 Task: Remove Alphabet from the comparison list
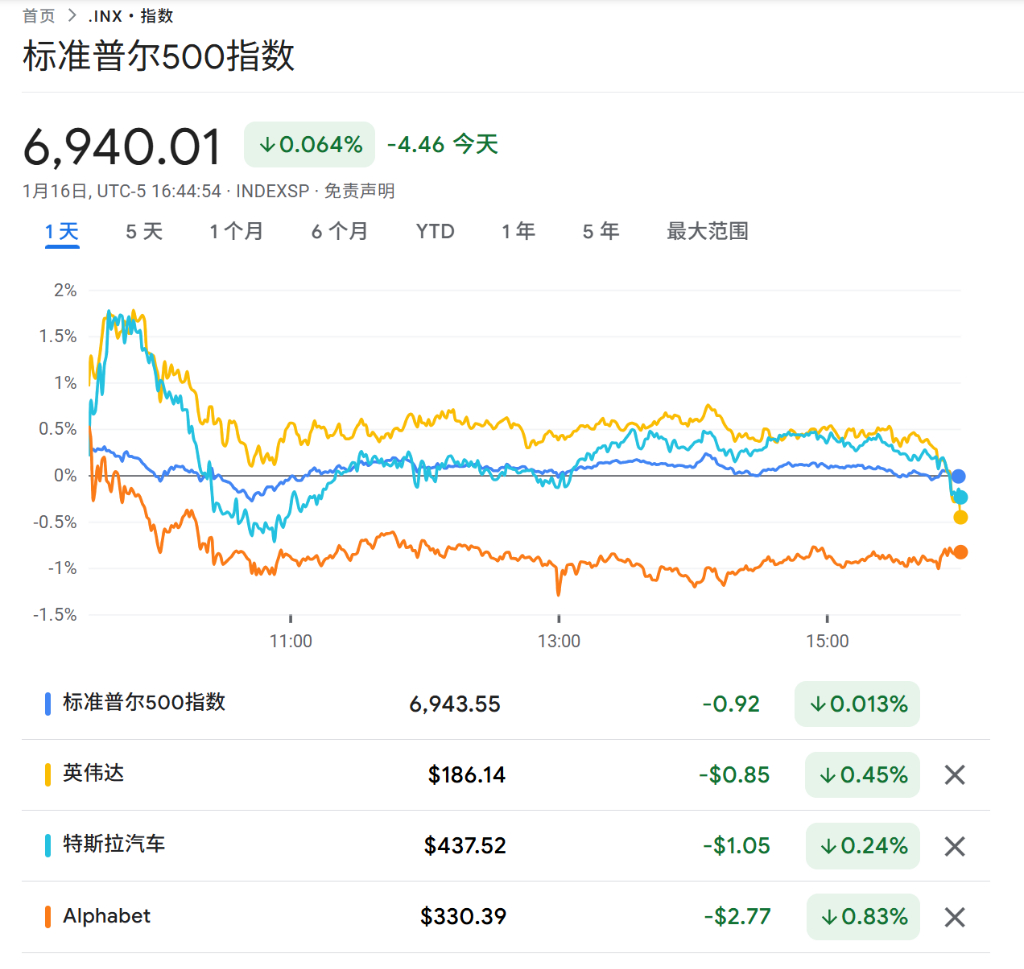954,917
